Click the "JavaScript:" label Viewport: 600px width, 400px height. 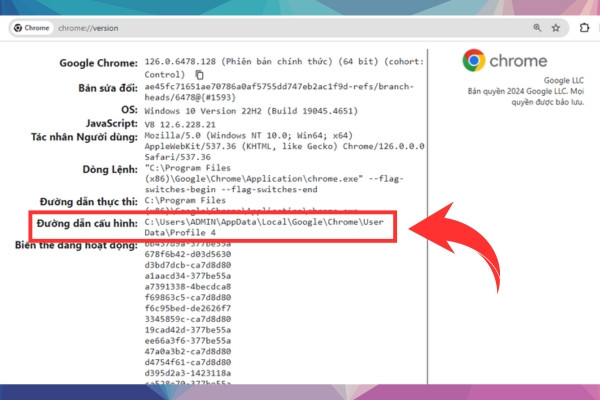pyautogui.click(x=112, y=124)
